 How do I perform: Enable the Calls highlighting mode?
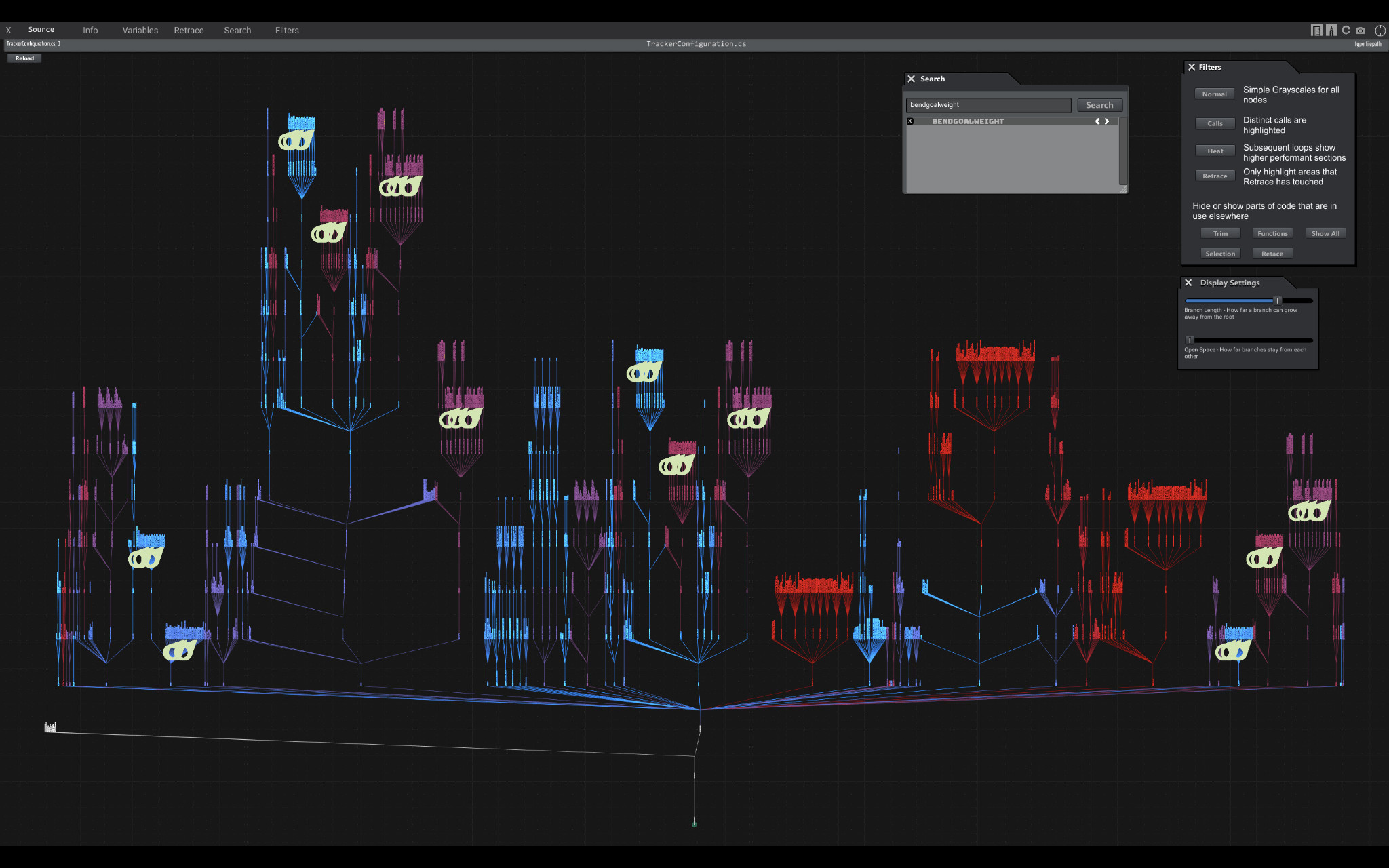[1215, 123]
